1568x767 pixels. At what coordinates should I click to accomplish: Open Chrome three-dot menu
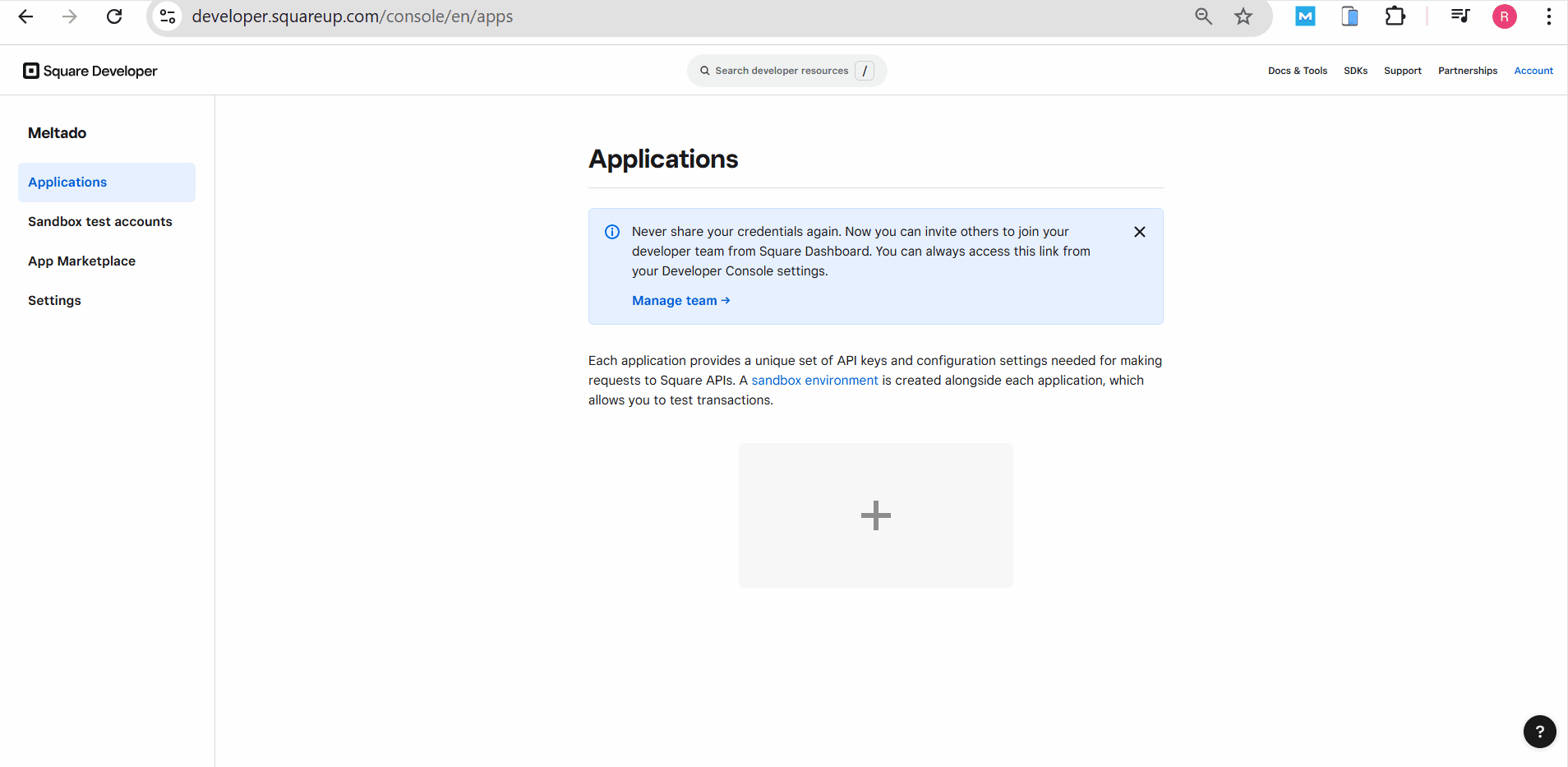1548,16
